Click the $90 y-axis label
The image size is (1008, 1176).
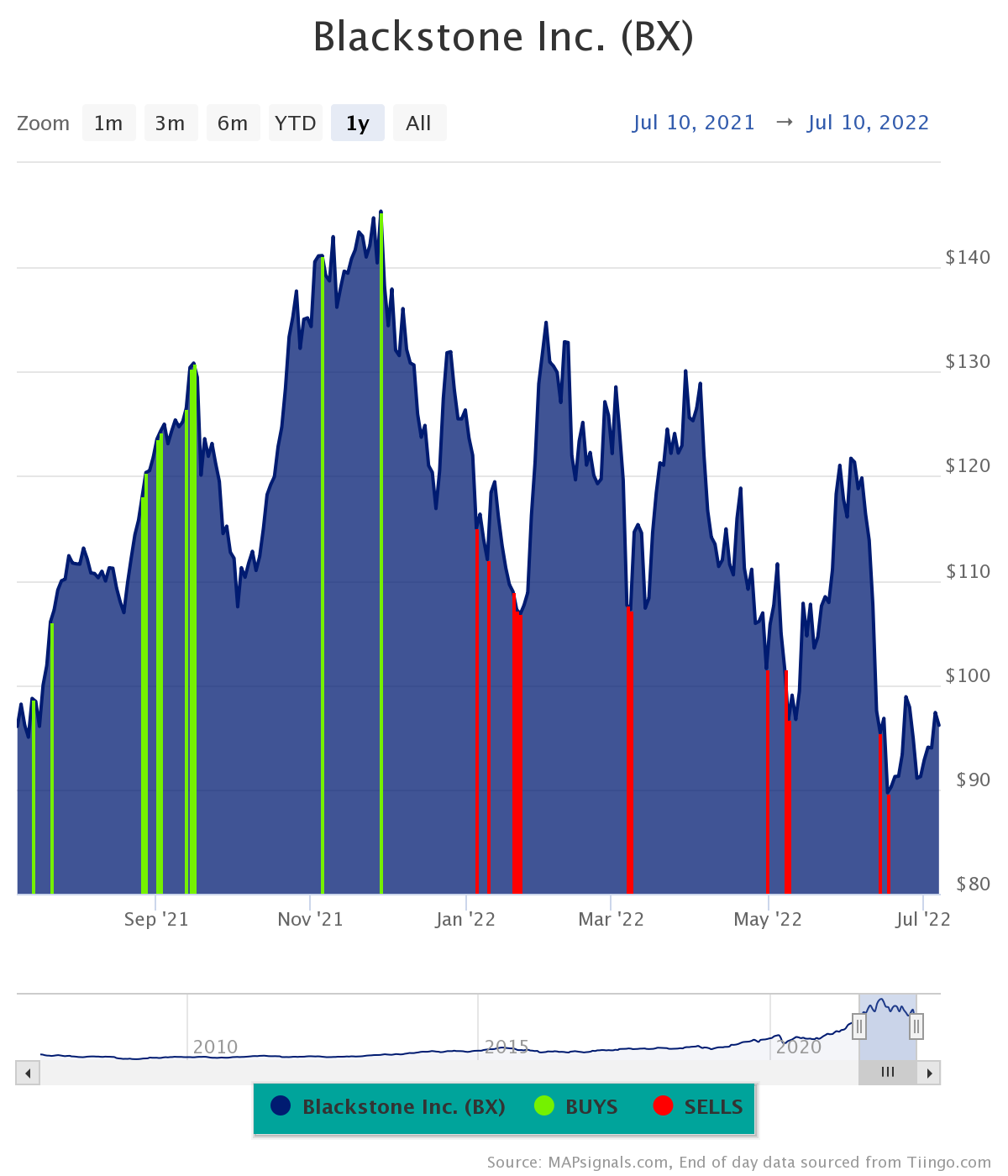tap(974, 780)
